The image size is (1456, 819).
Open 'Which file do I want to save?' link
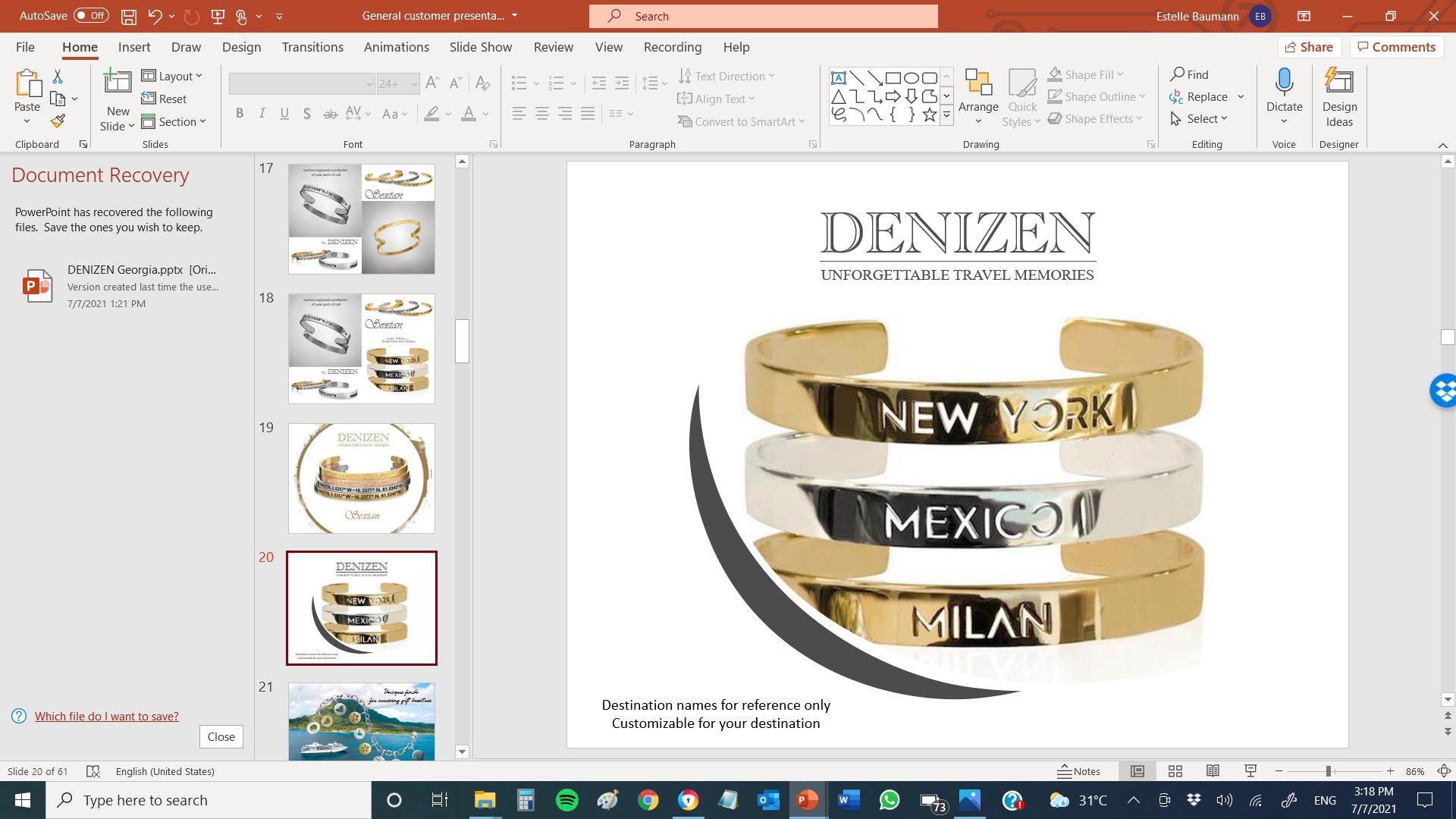(106, 716)
